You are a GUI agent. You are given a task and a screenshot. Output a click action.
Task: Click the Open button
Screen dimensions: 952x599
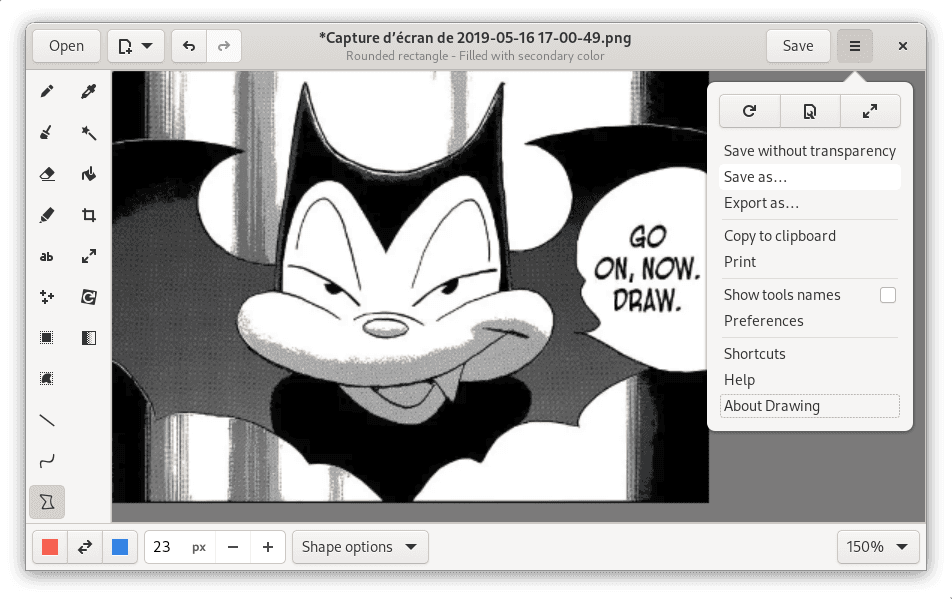click(66, 46)
